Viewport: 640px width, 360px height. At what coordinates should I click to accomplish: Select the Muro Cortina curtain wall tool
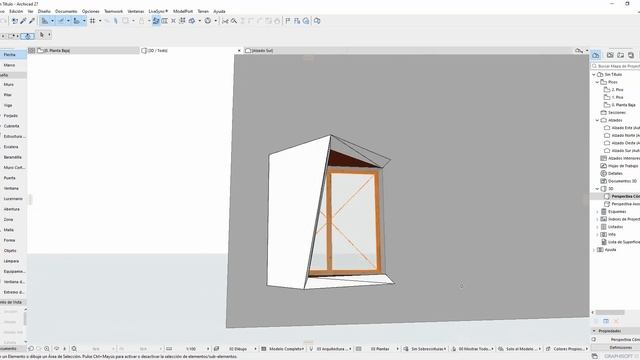13,167
